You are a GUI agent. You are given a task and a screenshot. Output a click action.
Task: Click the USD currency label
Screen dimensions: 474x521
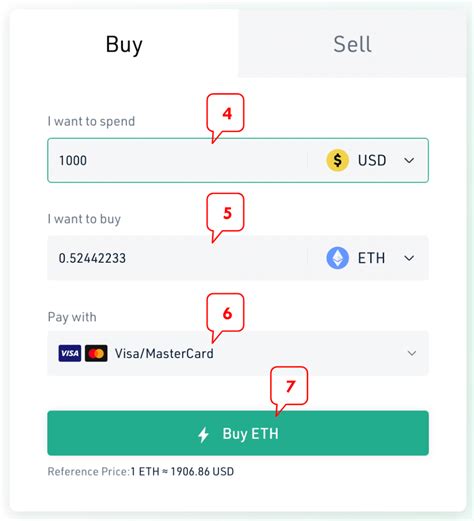(x=372, y=160)
